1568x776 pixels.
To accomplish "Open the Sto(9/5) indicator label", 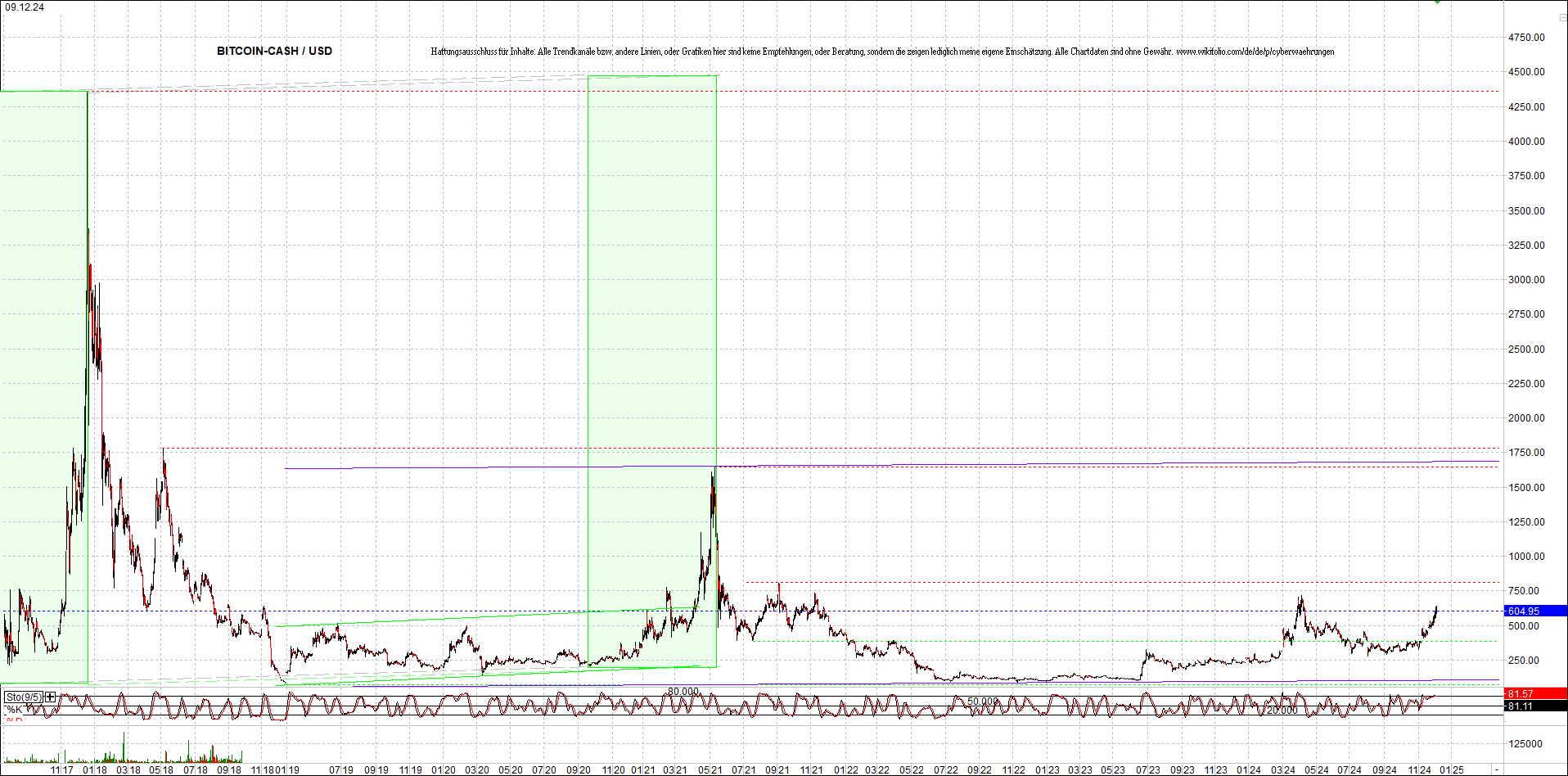I will tap(23, 697).
